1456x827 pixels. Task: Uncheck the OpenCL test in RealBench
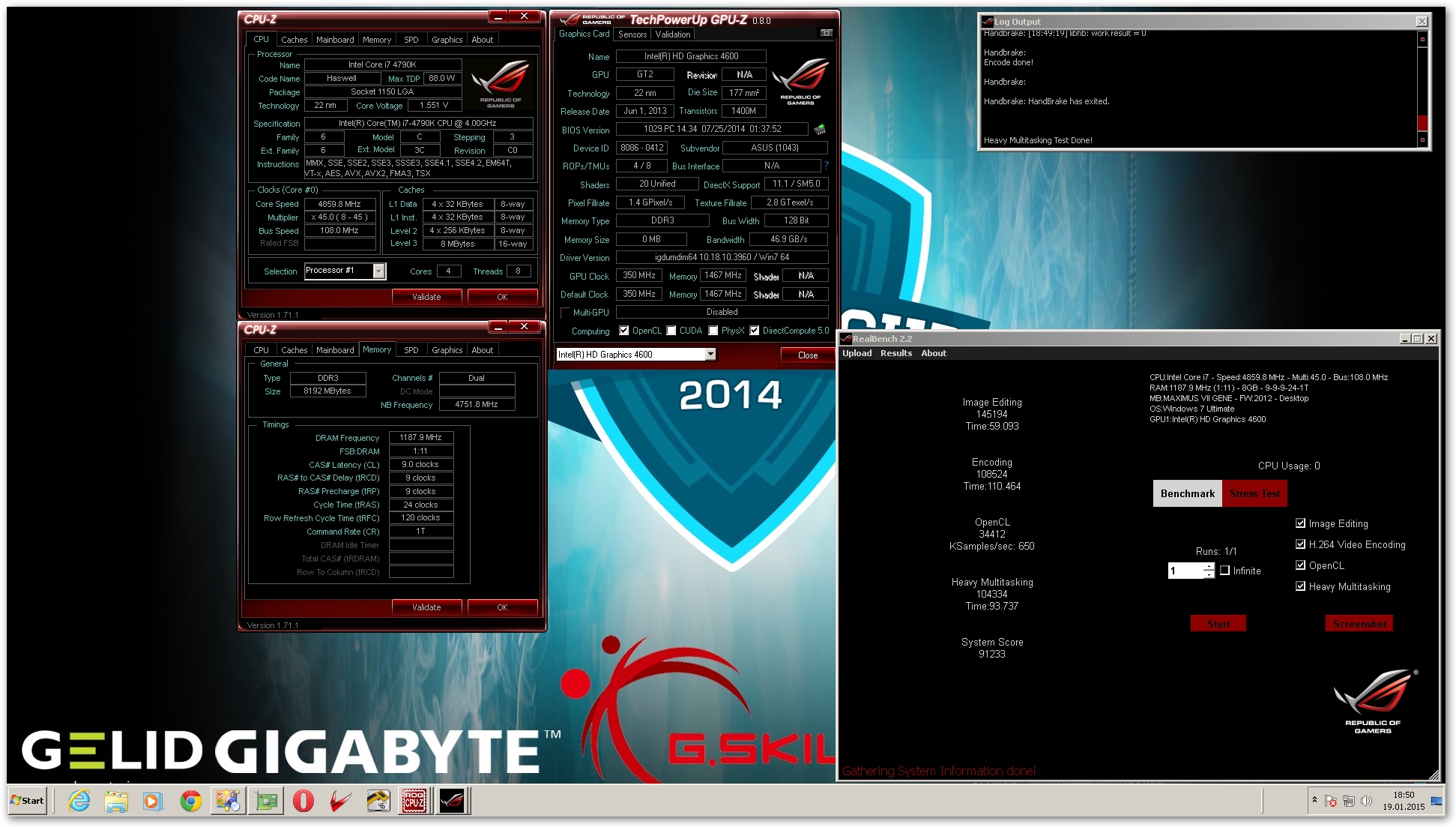pos(1301,565)
